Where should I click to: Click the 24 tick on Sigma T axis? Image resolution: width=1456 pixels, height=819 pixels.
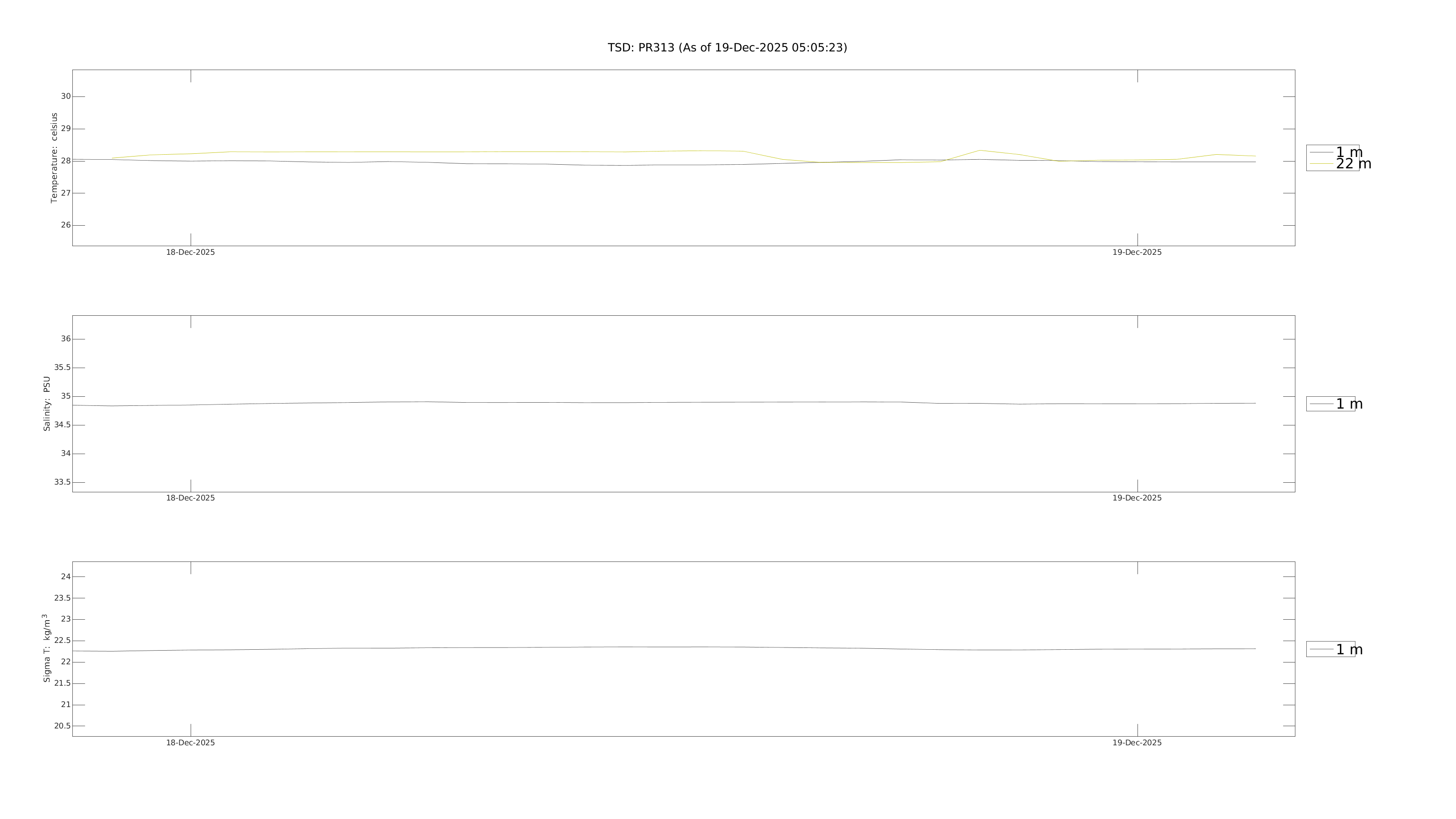pyautogui.click(x=66, y=577)
